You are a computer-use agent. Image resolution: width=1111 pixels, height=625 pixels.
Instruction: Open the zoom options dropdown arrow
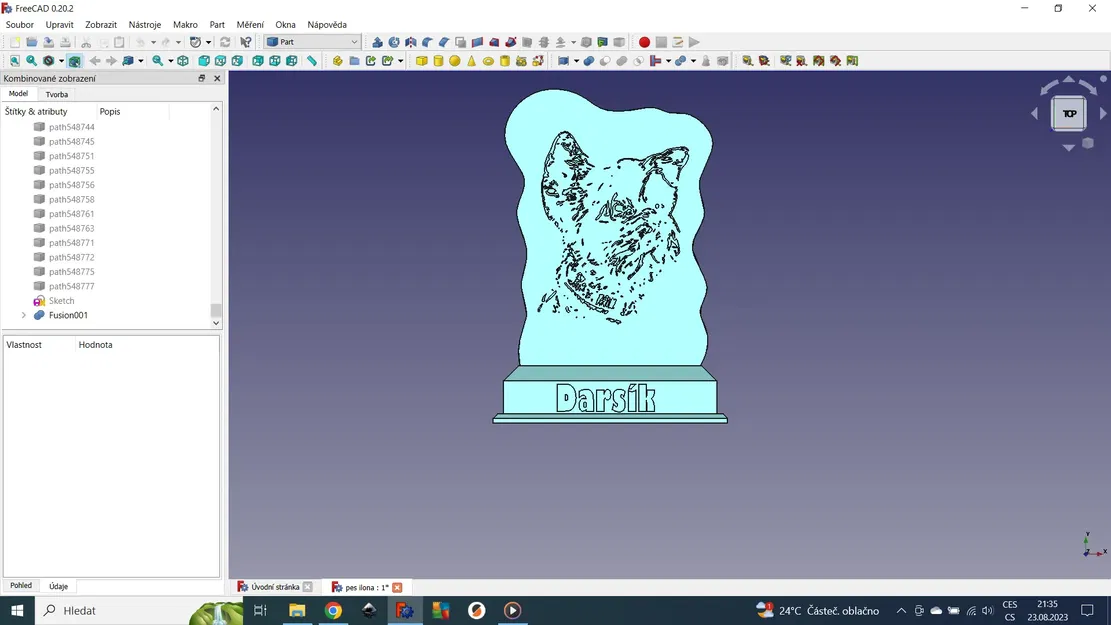coord(171,61)
